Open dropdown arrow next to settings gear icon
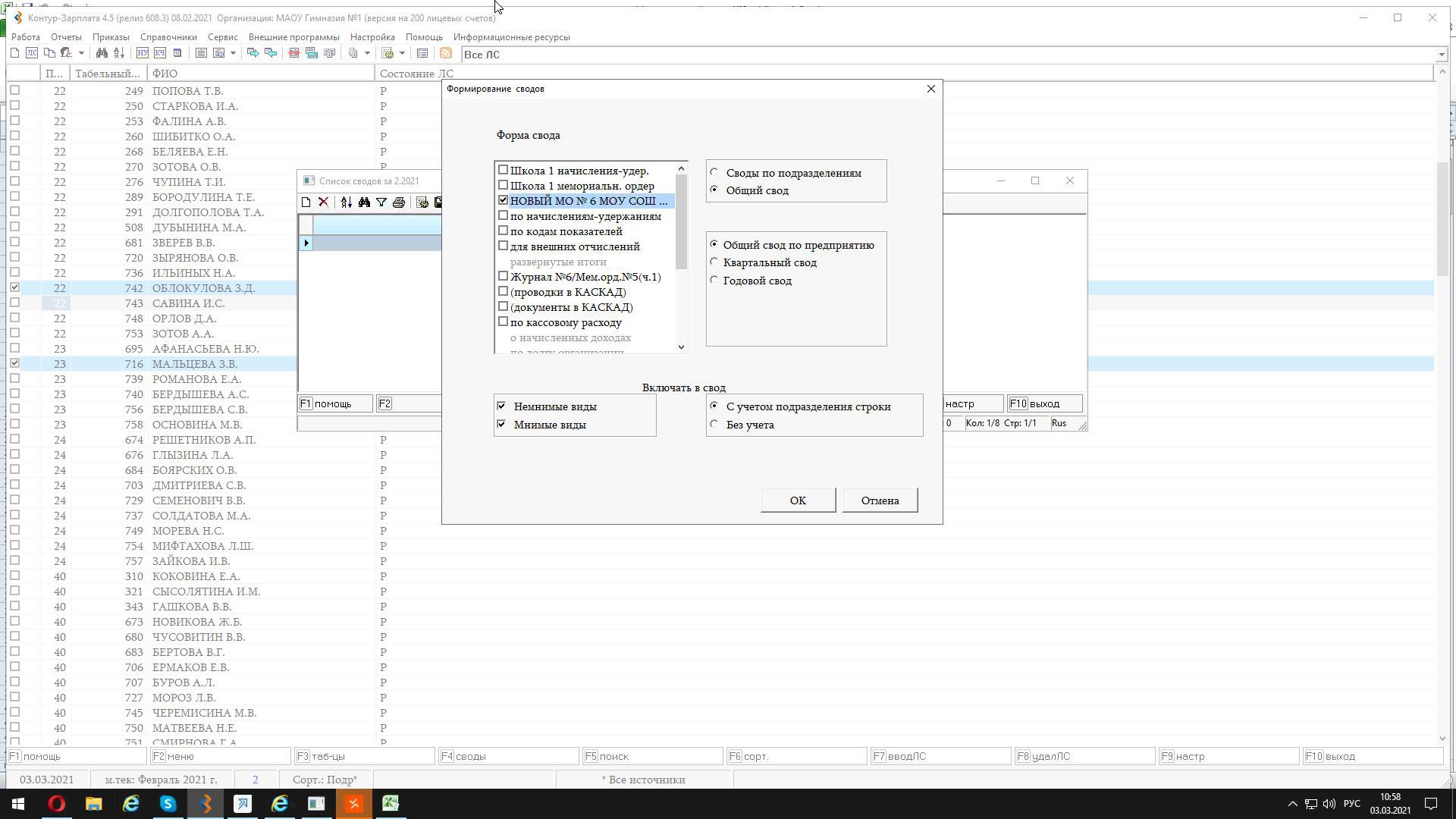 402,53
